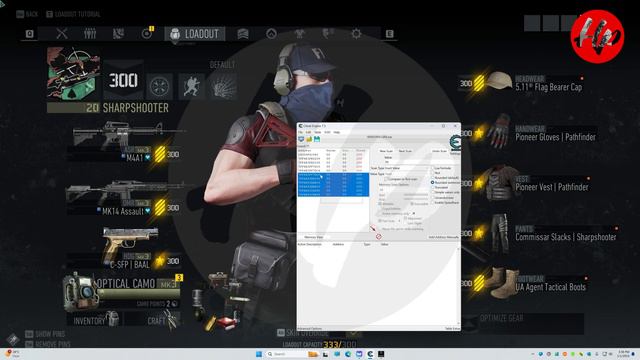Click Cheat Engine open process icon

pos(301,139)
